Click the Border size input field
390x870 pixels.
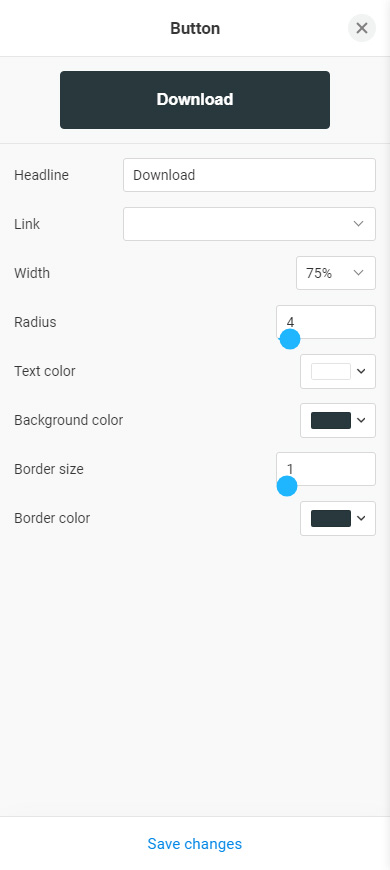pos(326,469)
